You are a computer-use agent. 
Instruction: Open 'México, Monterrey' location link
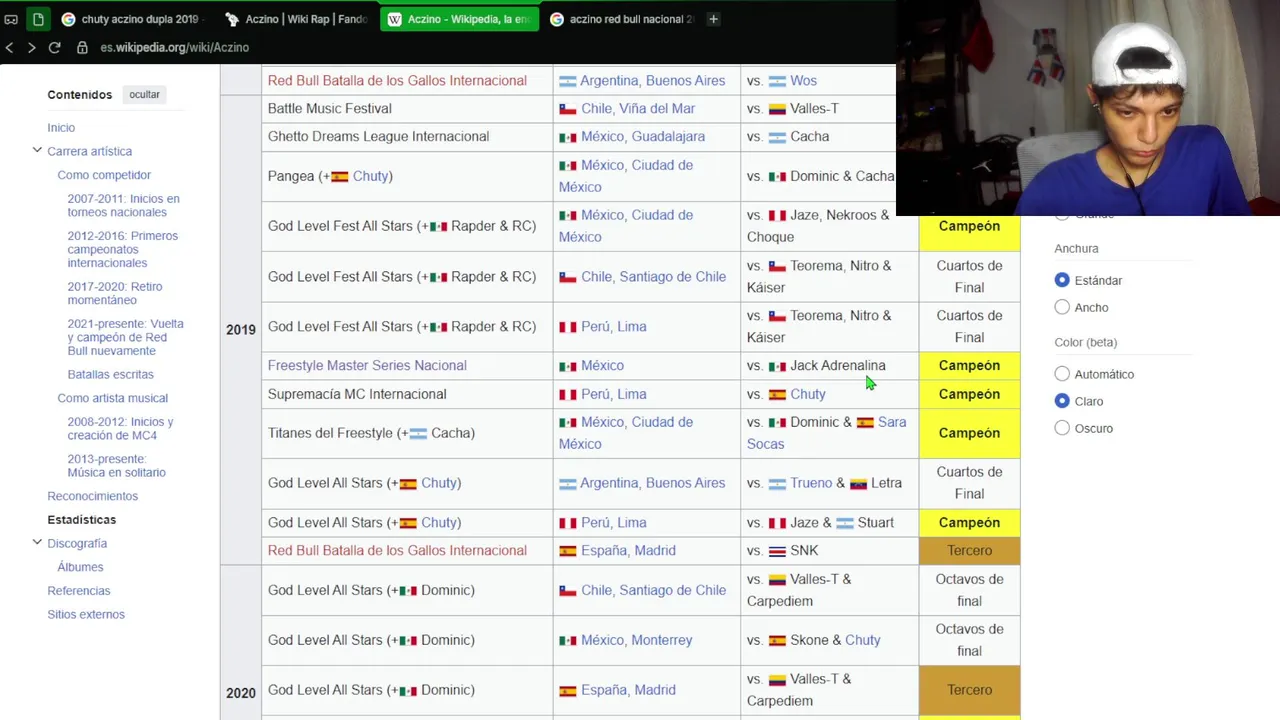pos(636,640)
